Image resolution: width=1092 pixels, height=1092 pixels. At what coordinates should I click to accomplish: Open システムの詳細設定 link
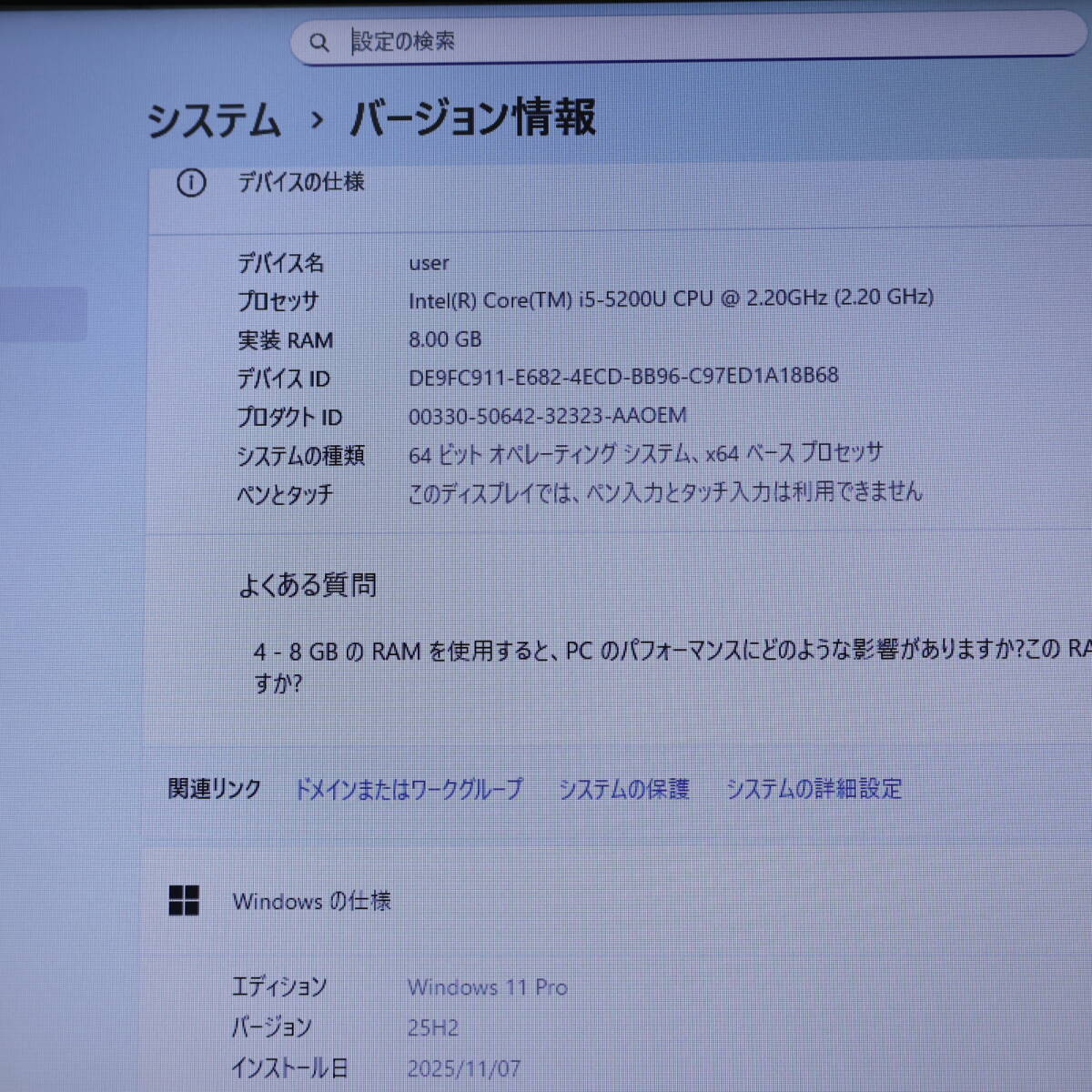814,789
